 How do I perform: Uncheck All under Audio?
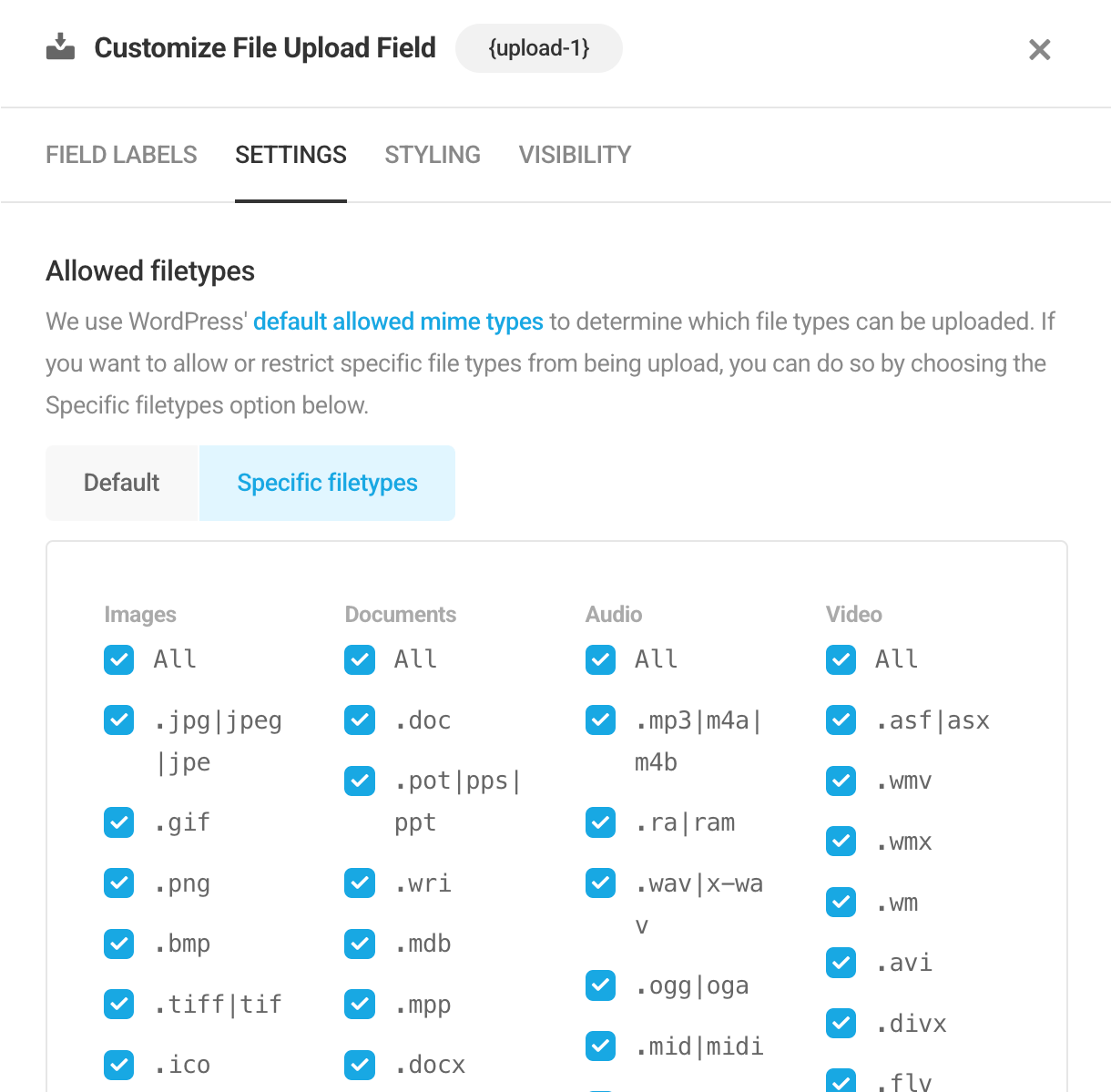[x=601, y=660]
